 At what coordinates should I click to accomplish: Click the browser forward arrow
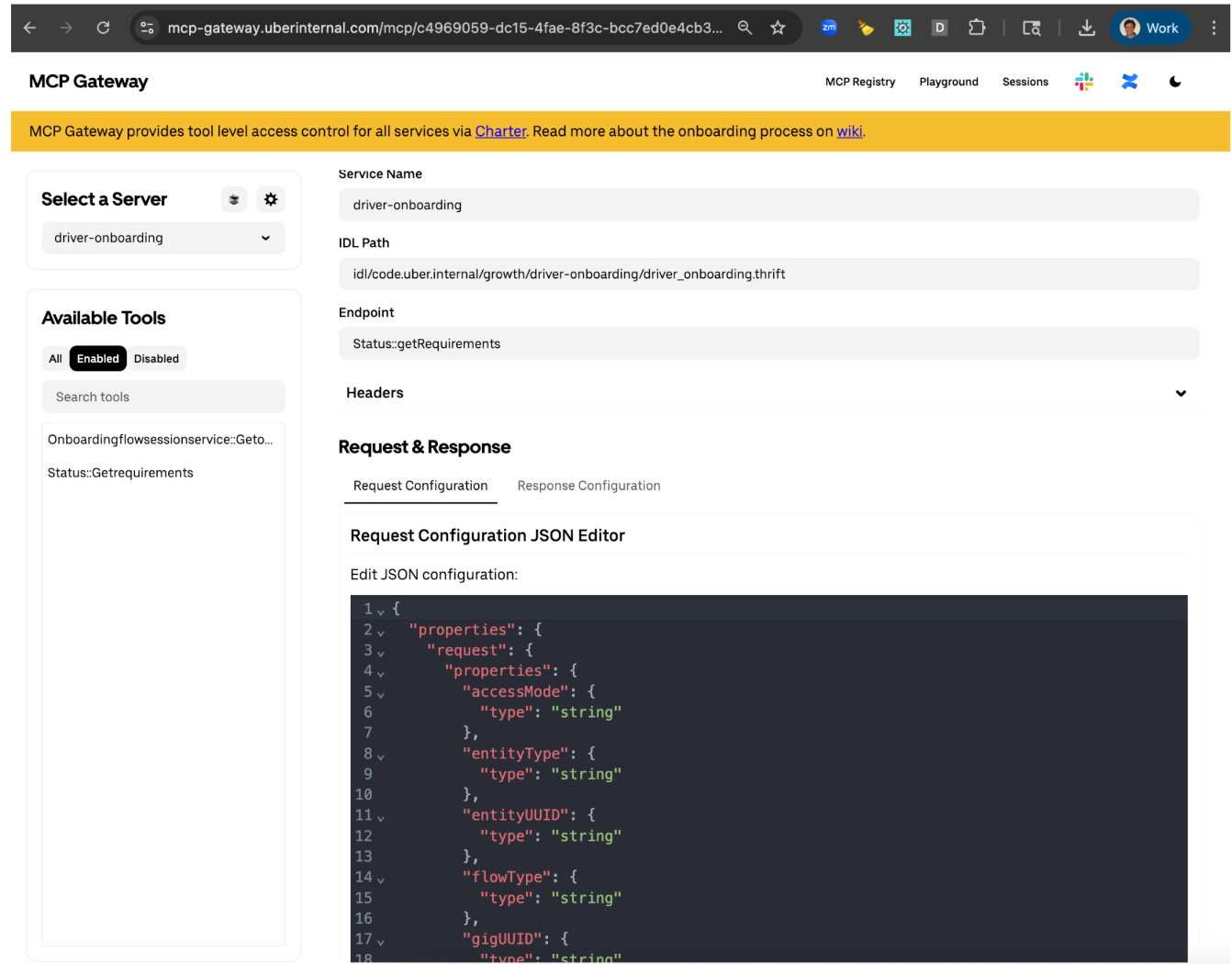[x=66, y=28]
